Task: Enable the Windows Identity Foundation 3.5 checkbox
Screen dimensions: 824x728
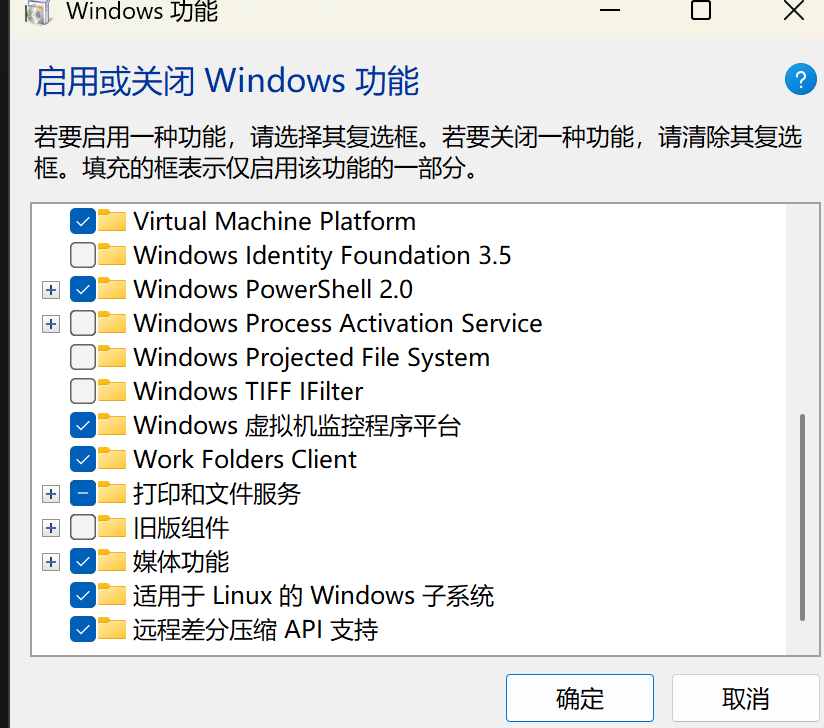Action: point(84,255)
